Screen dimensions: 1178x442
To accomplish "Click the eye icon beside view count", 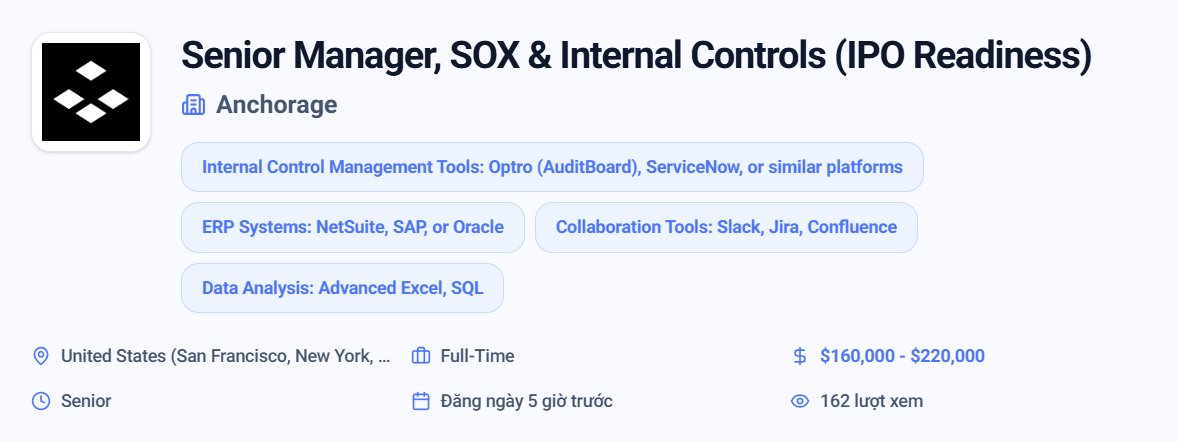I will [x=800, y=401].
